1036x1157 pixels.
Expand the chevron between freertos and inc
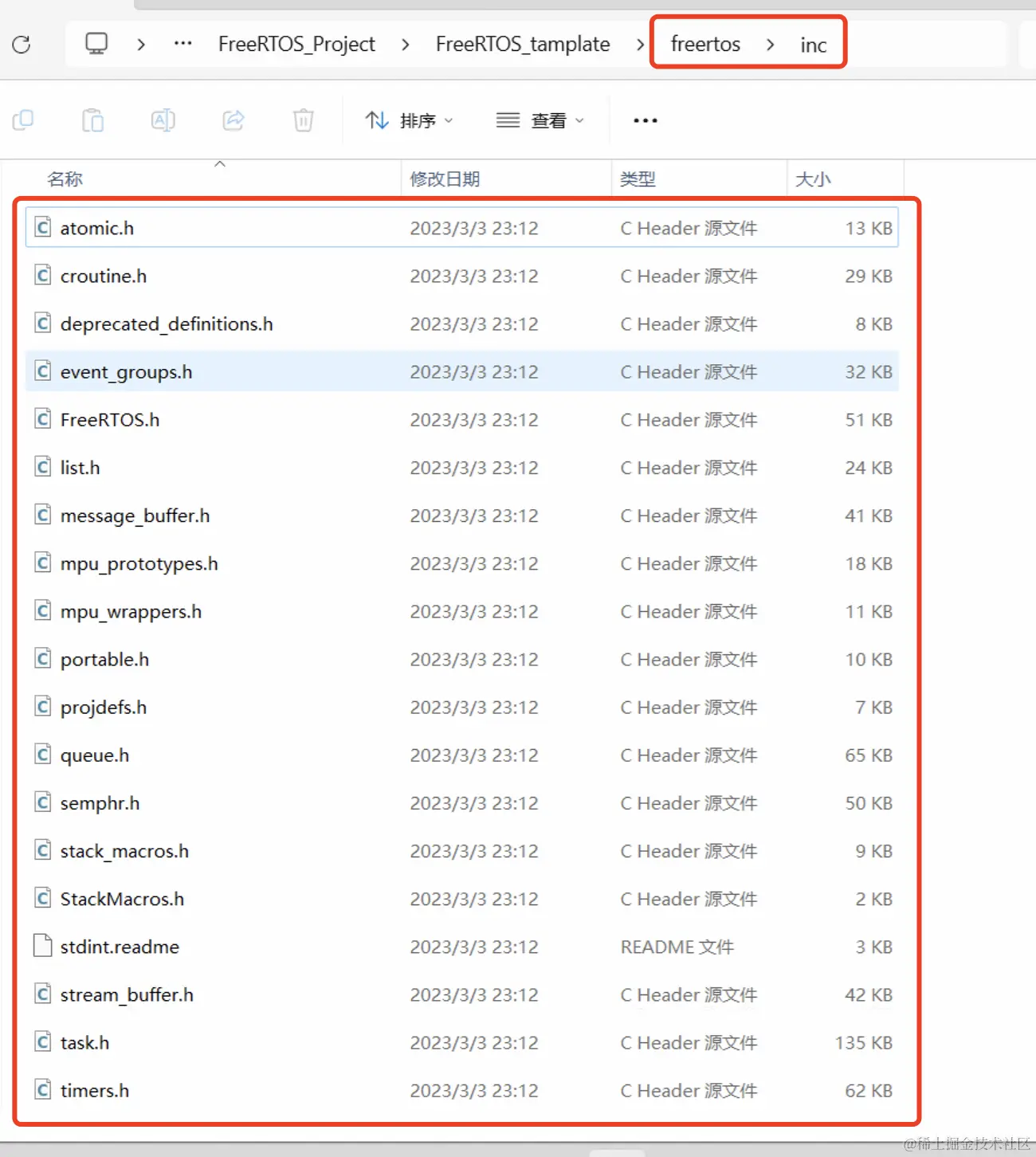(770, 44)
